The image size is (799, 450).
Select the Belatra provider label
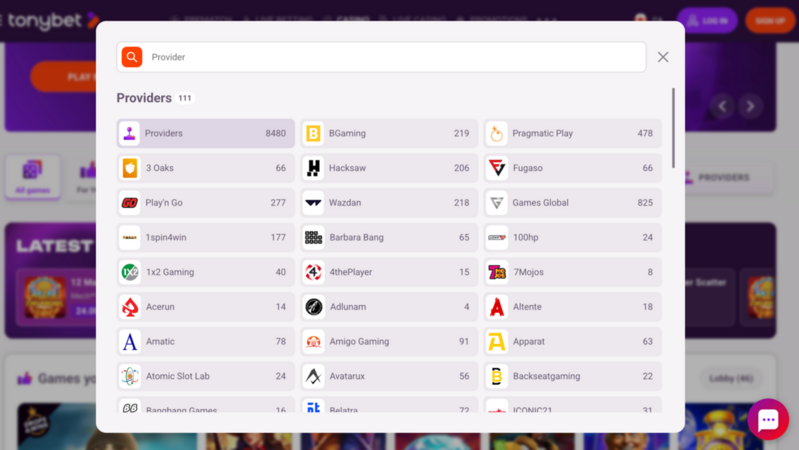point(343,409)
